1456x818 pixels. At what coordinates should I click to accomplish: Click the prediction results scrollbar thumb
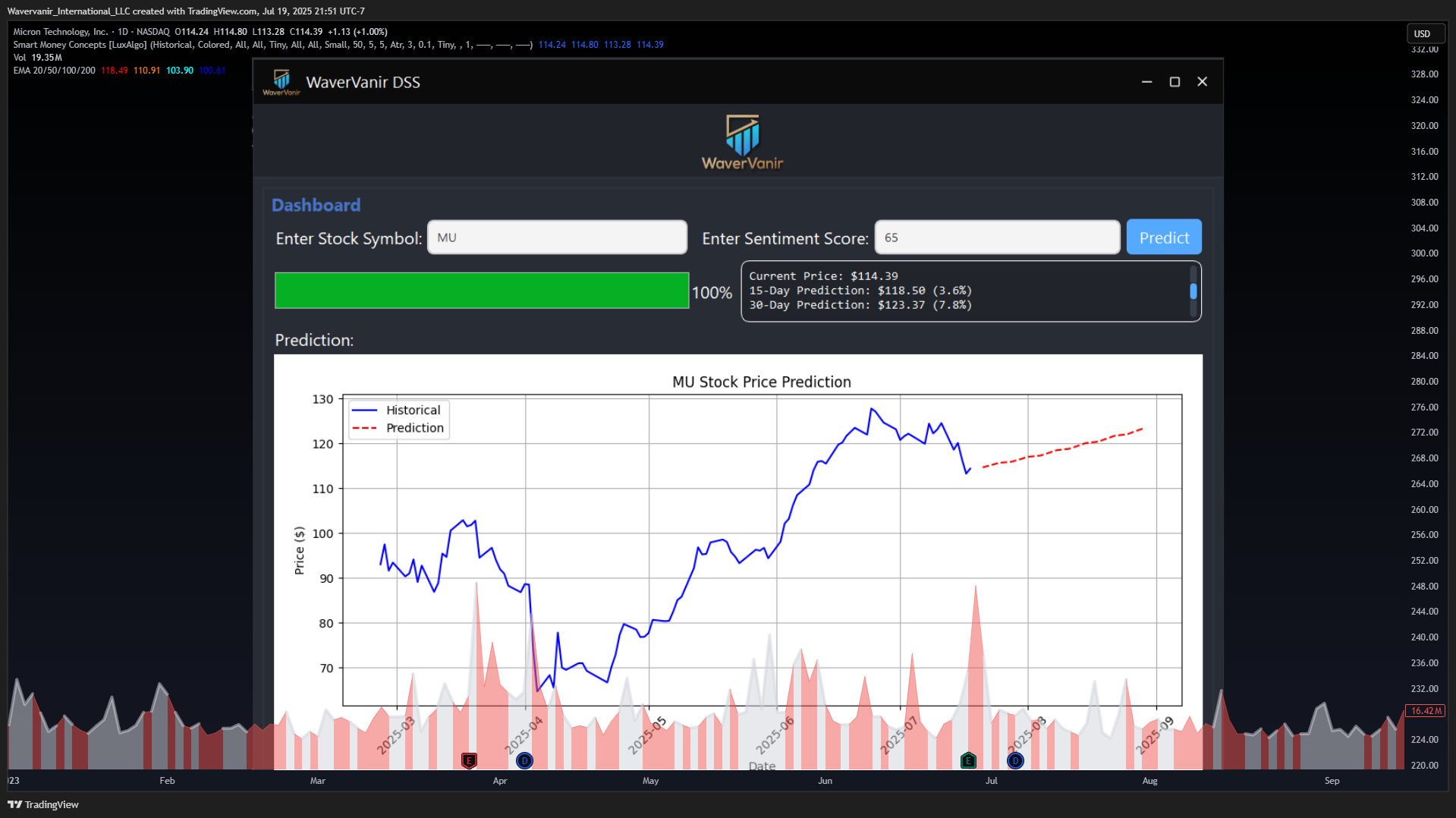(x=1193, y=291)
